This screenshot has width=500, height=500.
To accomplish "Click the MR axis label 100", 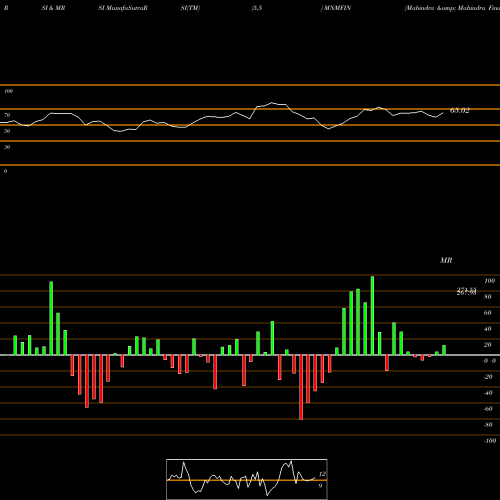I will (490, 281).
